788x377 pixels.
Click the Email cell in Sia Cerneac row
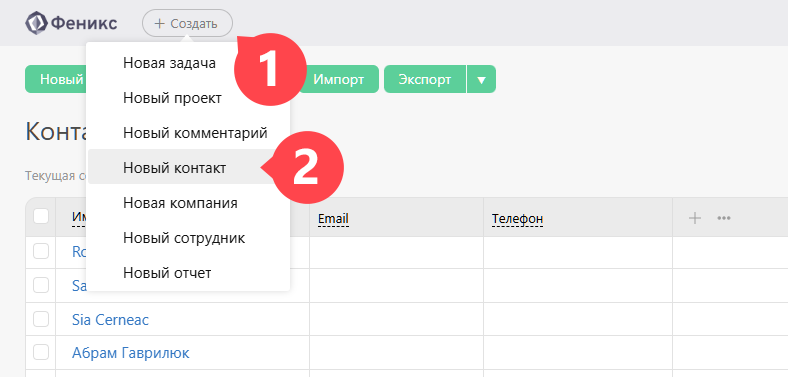[x=397, y=319]
